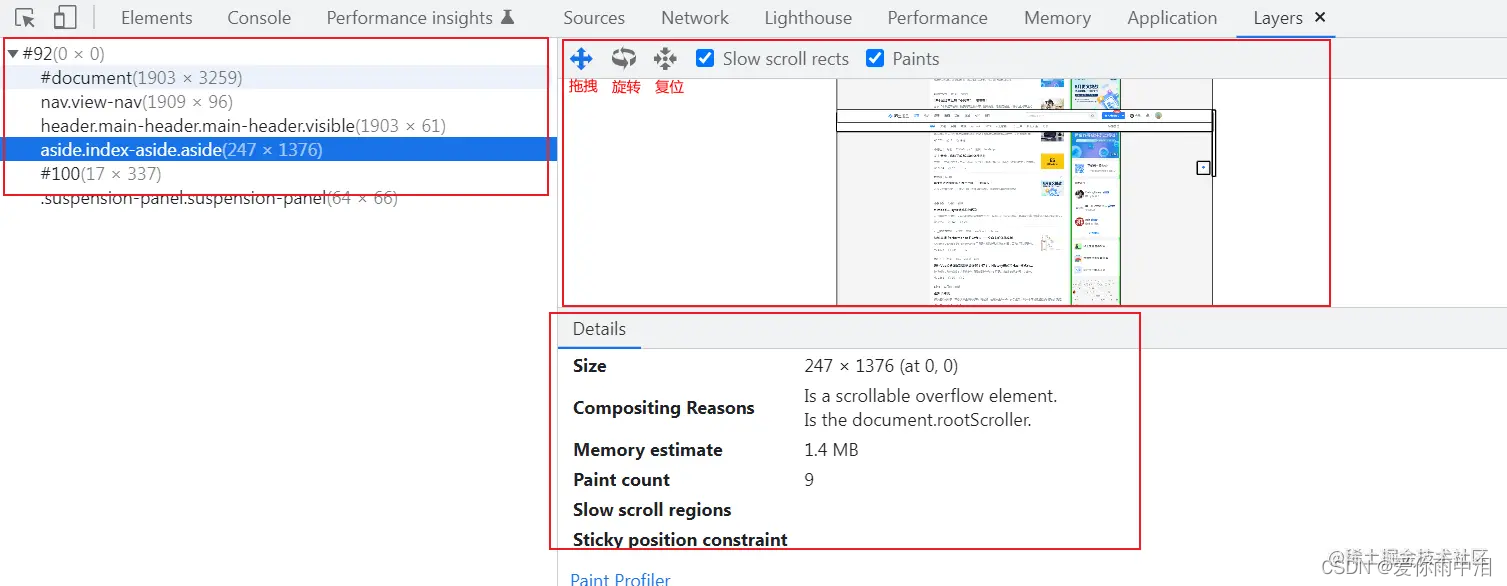Screen dimensions: 1507x586
Task: Activate the pan mode icon
Action: 581,58
